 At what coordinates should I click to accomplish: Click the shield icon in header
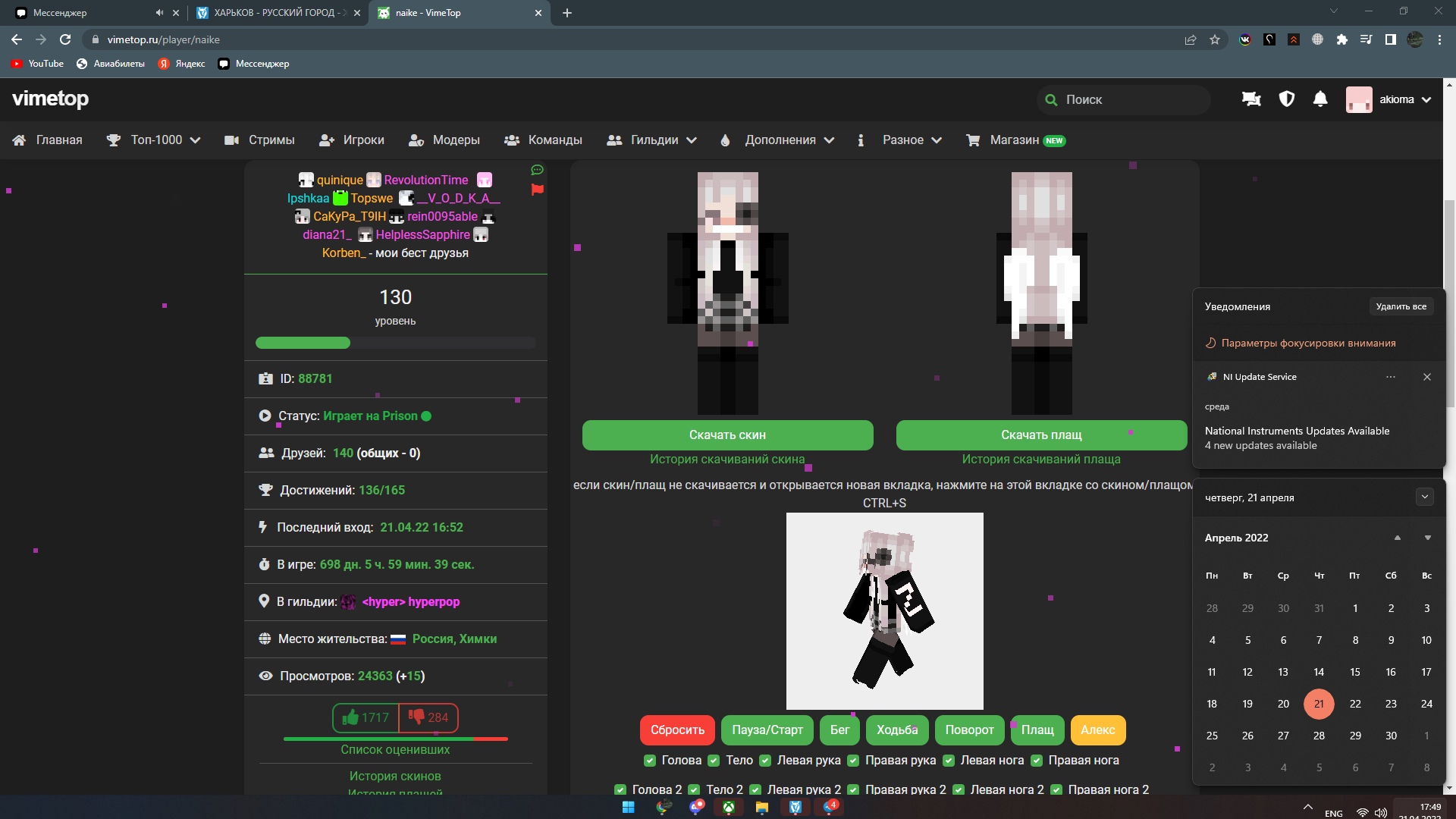(x=1287, y=99)
